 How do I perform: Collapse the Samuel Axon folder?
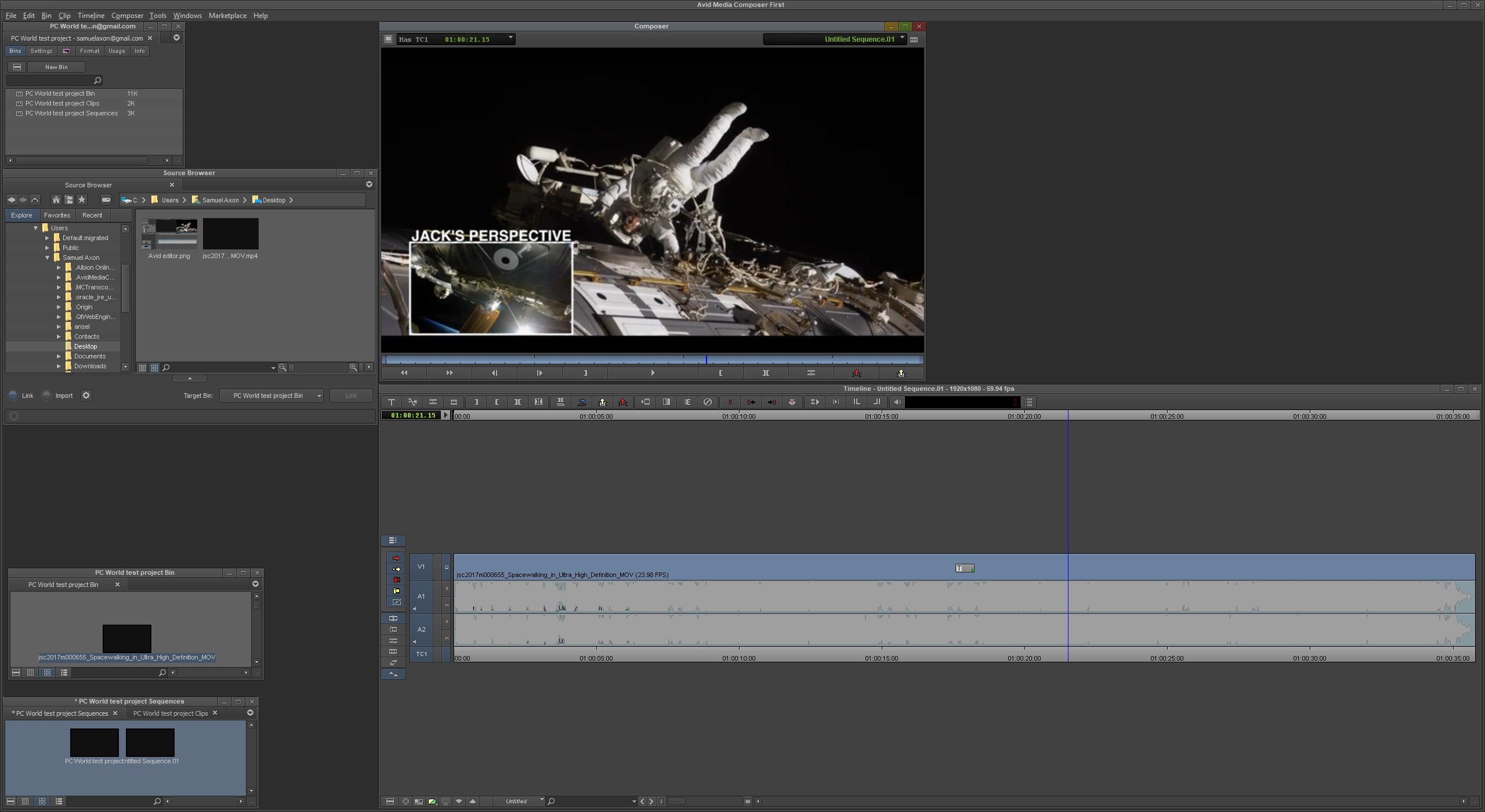[x=48, y=258]
